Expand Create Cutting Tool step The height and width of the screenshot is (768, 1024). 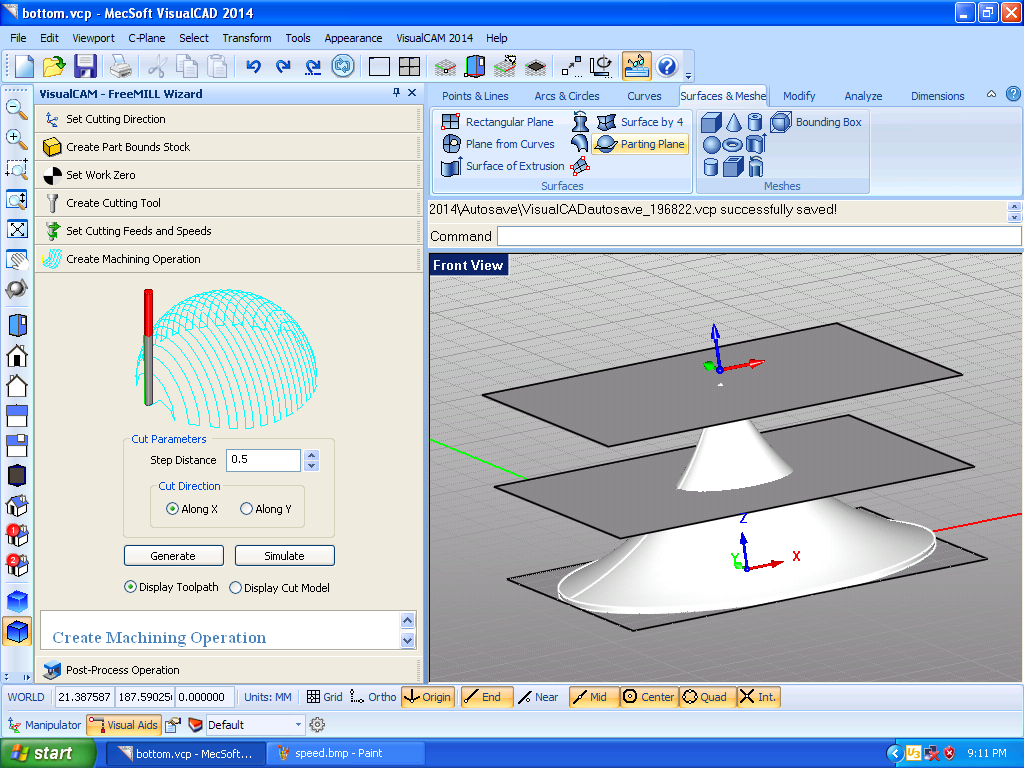229,203
